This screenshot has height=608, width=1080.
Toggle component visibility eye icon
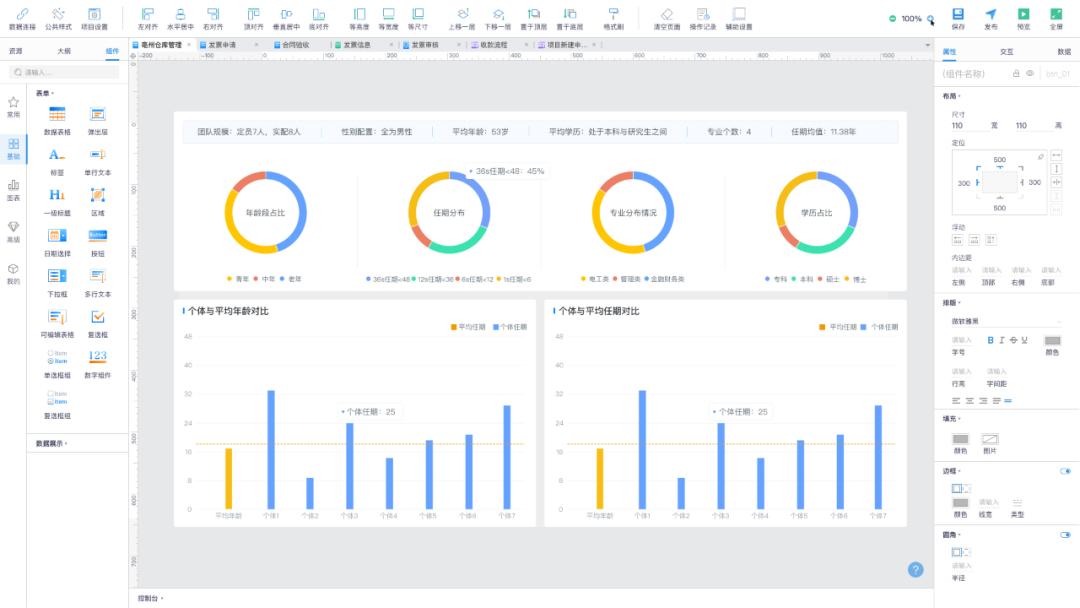click(1030, 73)
